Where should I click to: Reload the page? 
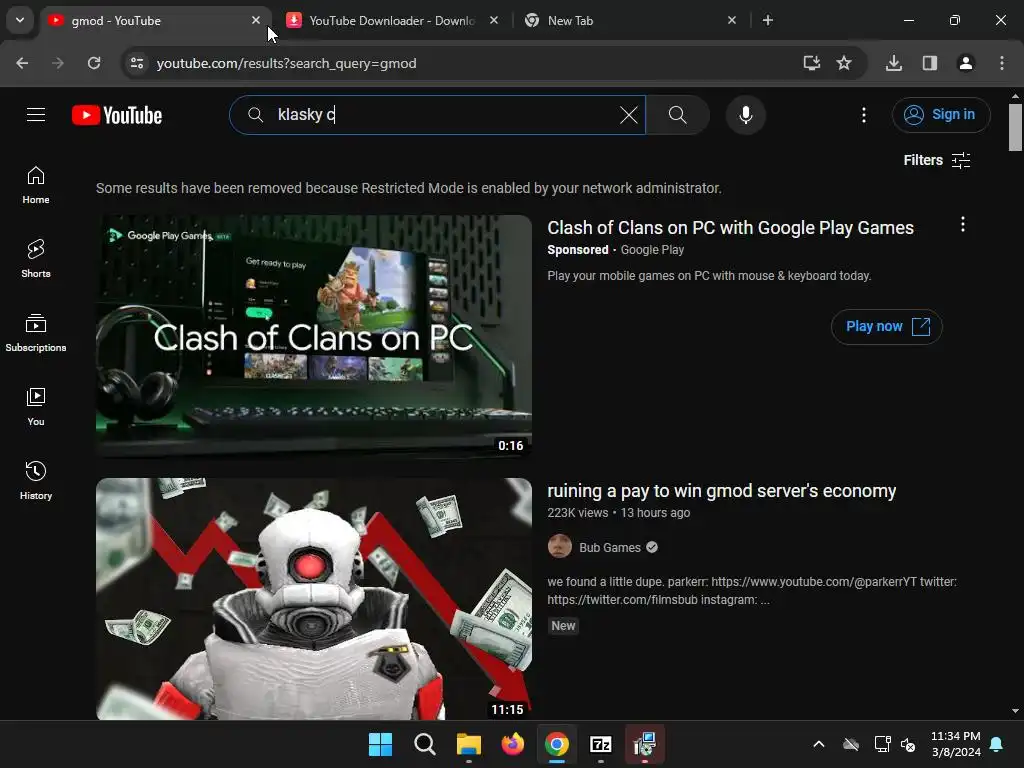(x=94, y=63)
